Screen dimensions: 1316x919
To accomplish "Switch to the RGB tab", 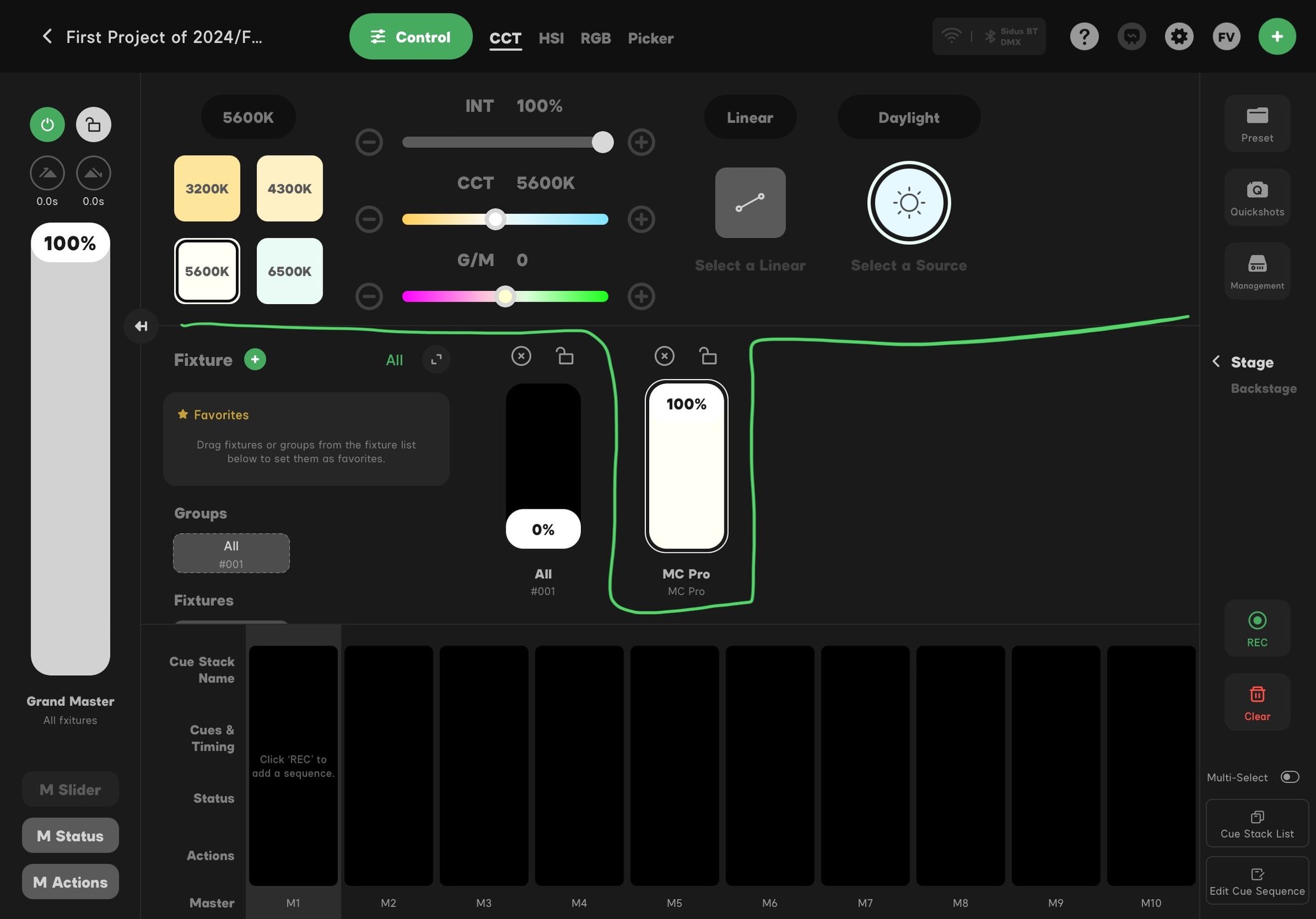I will coord(595,38).
